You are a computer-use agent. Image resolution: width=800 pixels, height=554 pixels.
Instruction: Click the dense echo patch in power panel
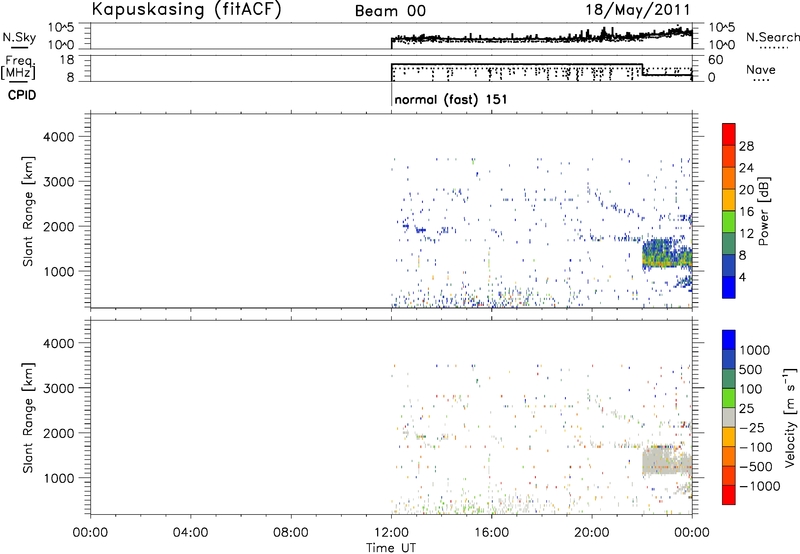point(666,254)
